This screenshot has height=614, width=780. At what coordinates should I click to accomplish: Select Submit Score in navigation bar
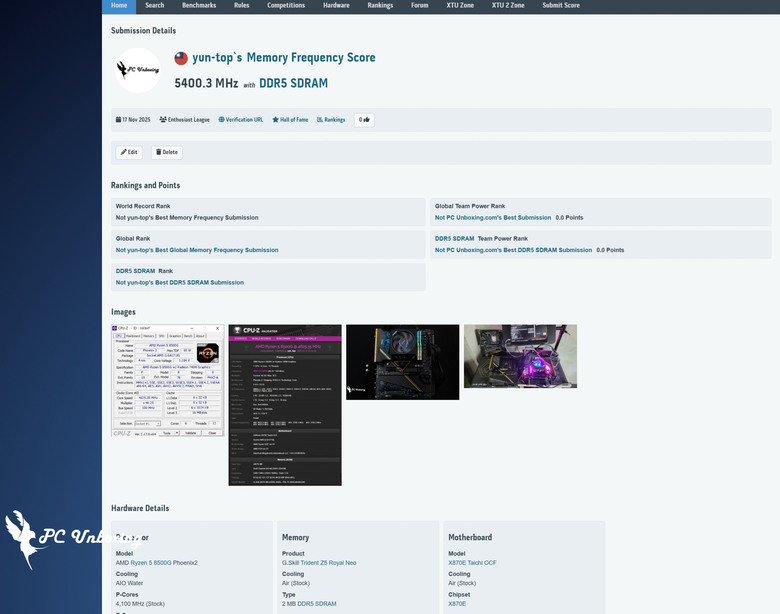(561, 5)
